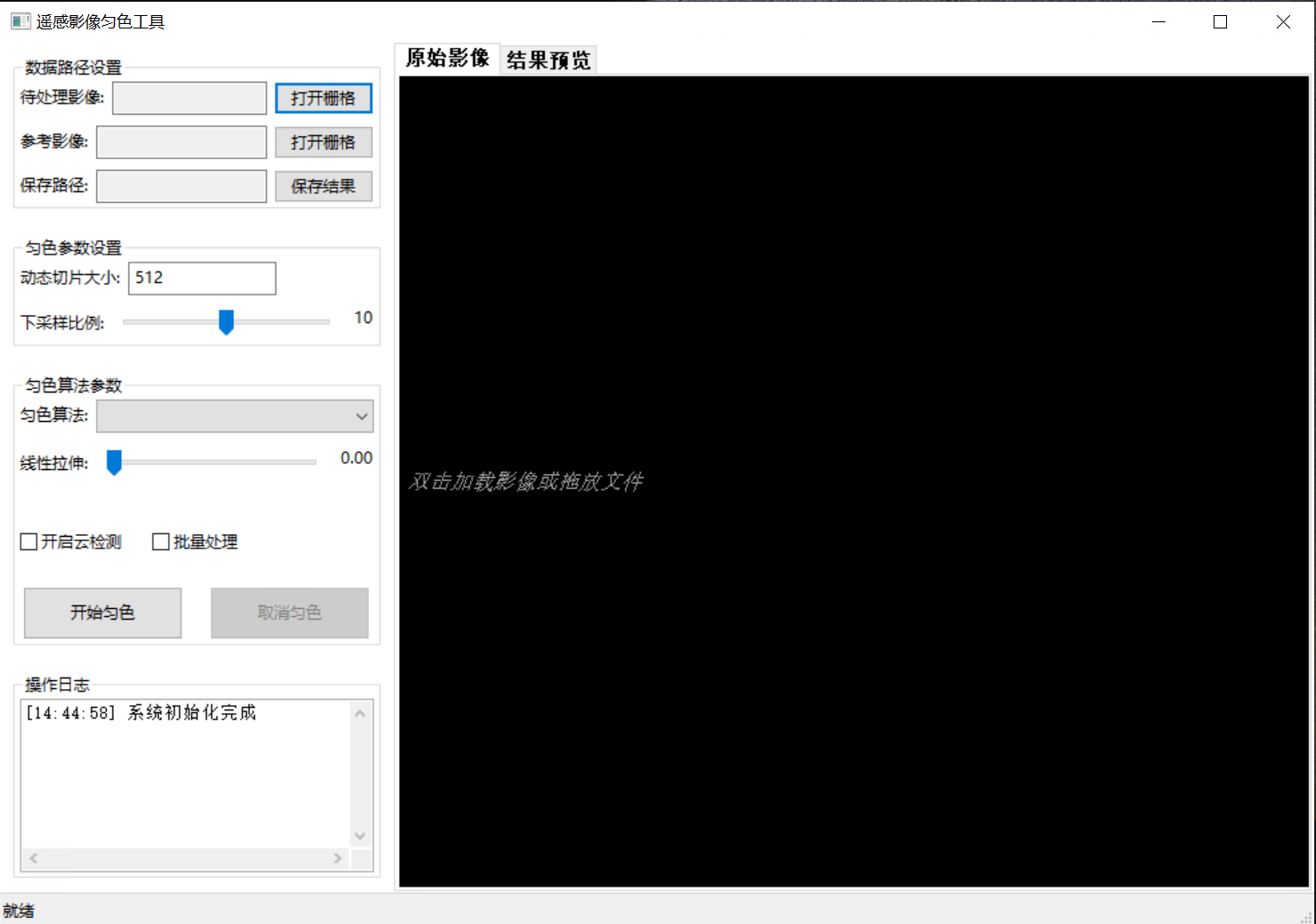
Task: Click the 开始匀色 button to start processing
Action: coord(102,612)
